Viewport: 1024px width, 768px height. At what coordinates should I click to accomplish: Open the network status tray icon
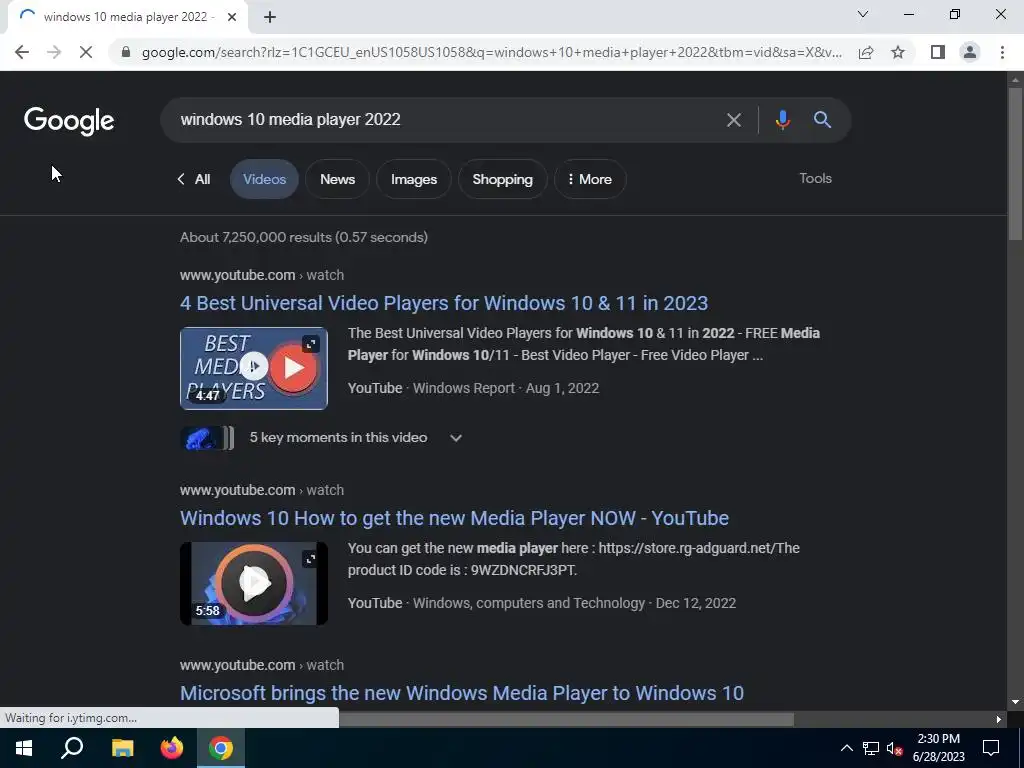coord(871,748)
